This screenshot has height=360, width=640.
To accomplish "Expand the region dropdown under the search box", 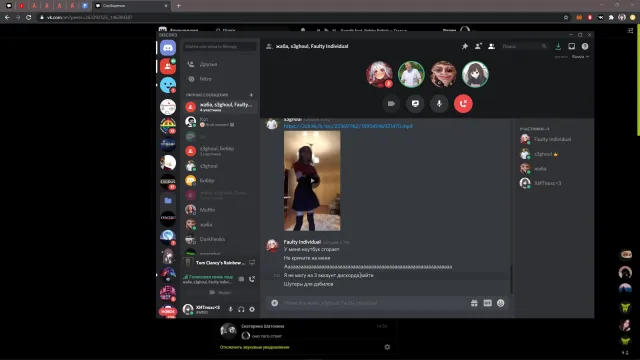I will tap(580, 57).
